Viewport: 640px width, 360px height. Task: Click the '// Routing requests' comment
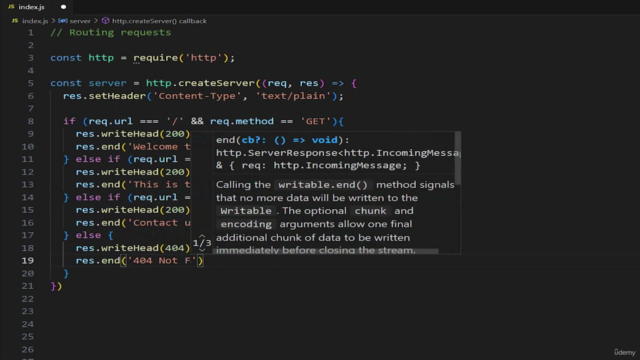111,33
